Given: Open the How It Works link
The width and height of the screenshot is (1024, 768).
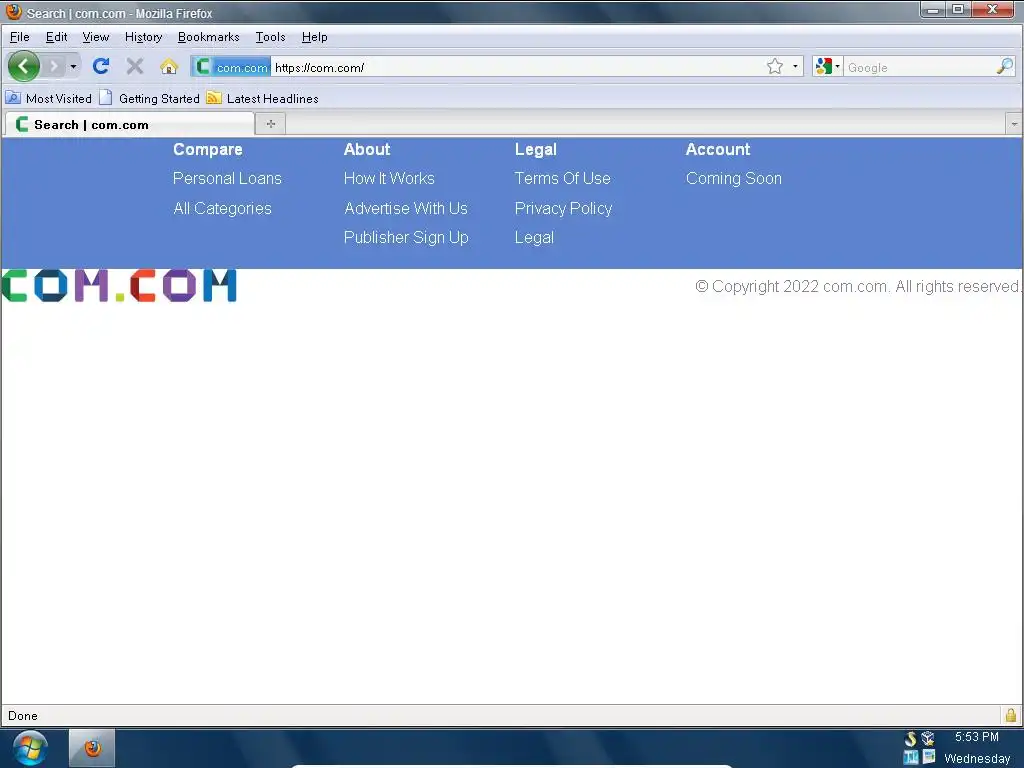Looking at the screenshot, I should tap(389, 178).
